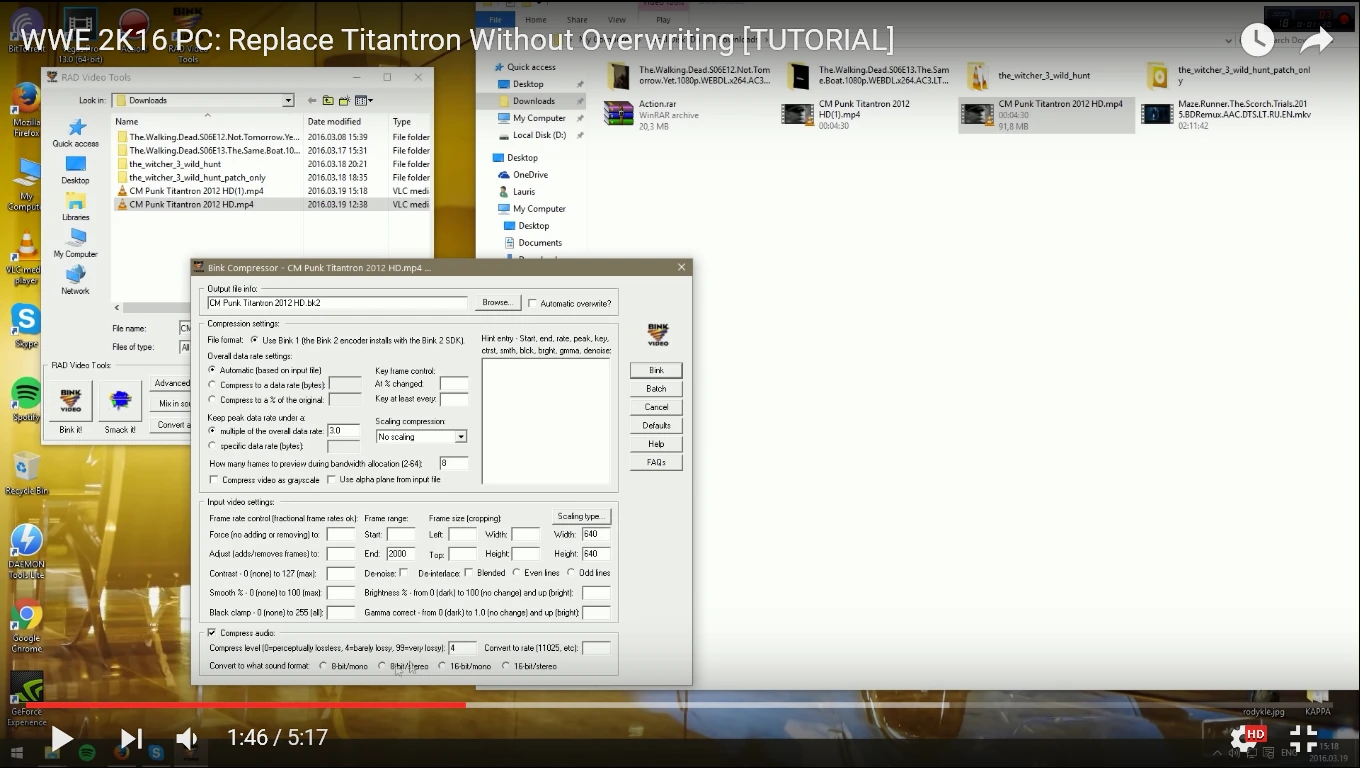Open Network in RAD Video Tools places bar
The image size is (1360, 768).
coord(76,279)
